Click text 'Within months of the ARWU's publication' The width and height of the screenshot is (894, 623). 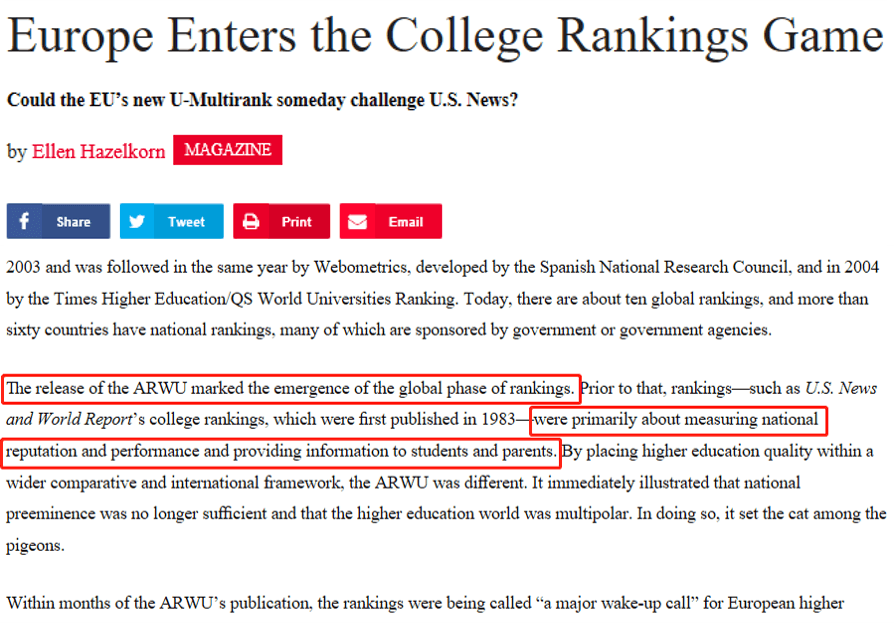pyautogui.click(x=160, y=603)
